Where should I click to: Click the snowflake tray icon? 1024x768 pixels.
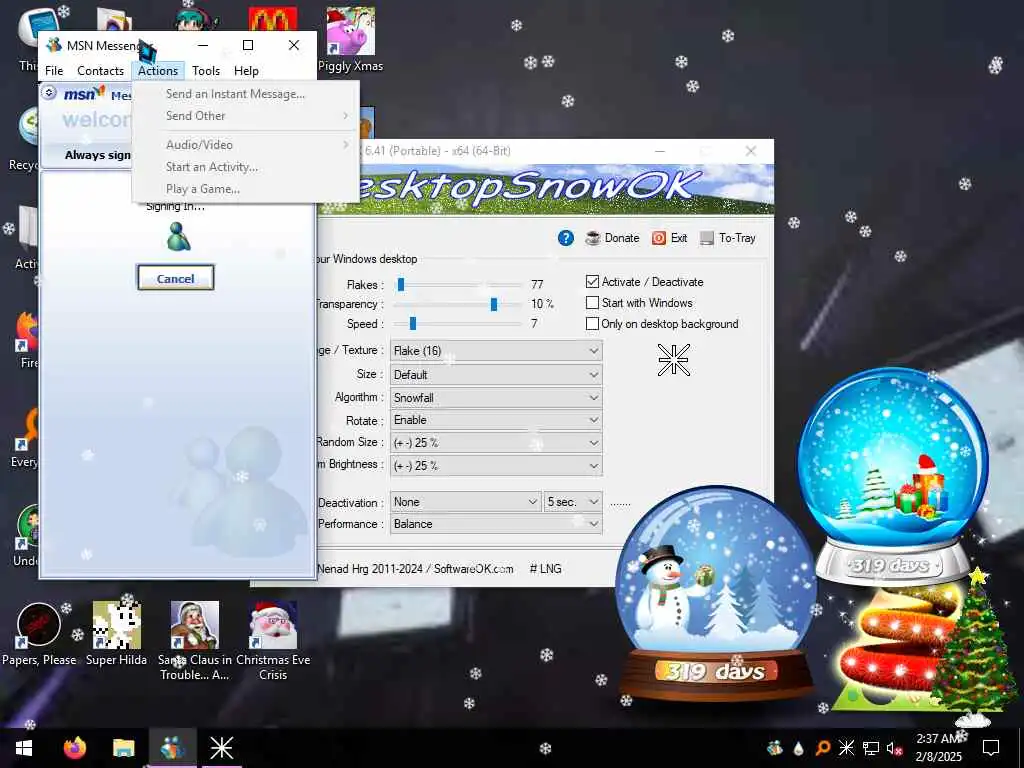click(x=846, y=748)
